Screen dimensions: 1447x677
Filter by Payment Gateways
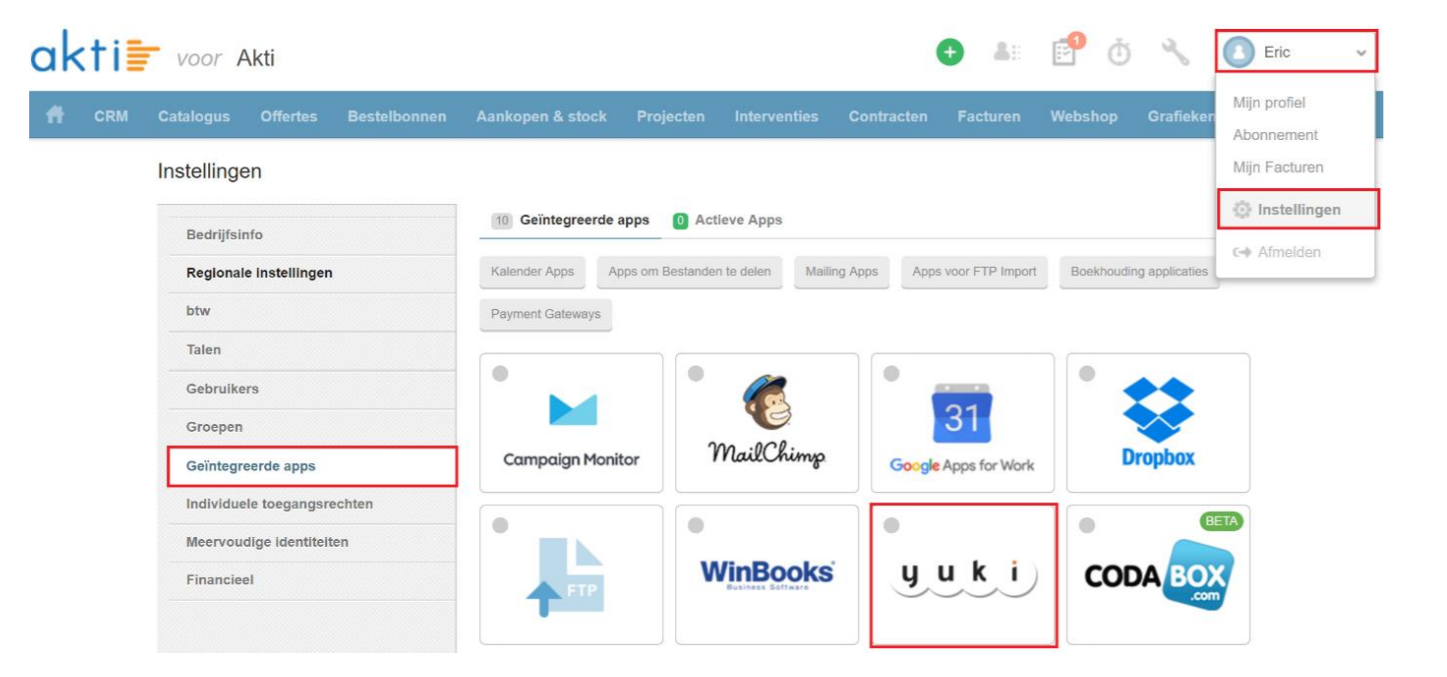(x=546, y=314)
